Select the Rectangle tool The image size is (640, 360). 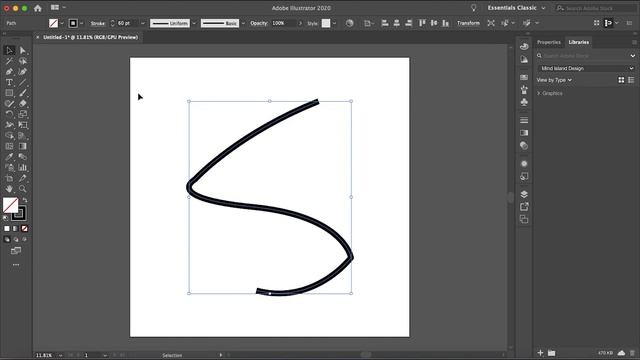point(9,93)
